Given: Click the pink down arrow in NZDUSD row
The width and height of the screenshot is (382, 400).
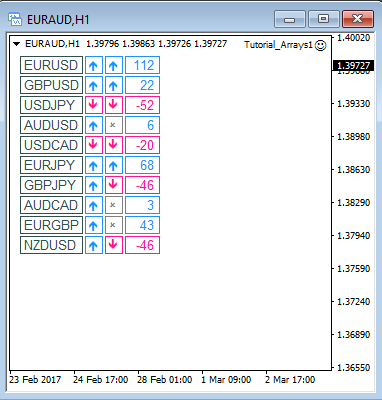Looking at the screenshot, I should click(114, 245).
